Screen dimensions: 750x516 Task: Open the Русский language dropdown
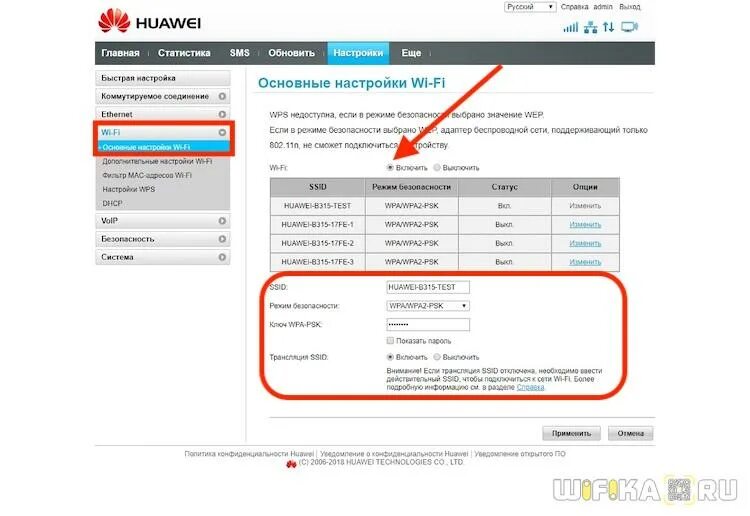pos(530,7)
